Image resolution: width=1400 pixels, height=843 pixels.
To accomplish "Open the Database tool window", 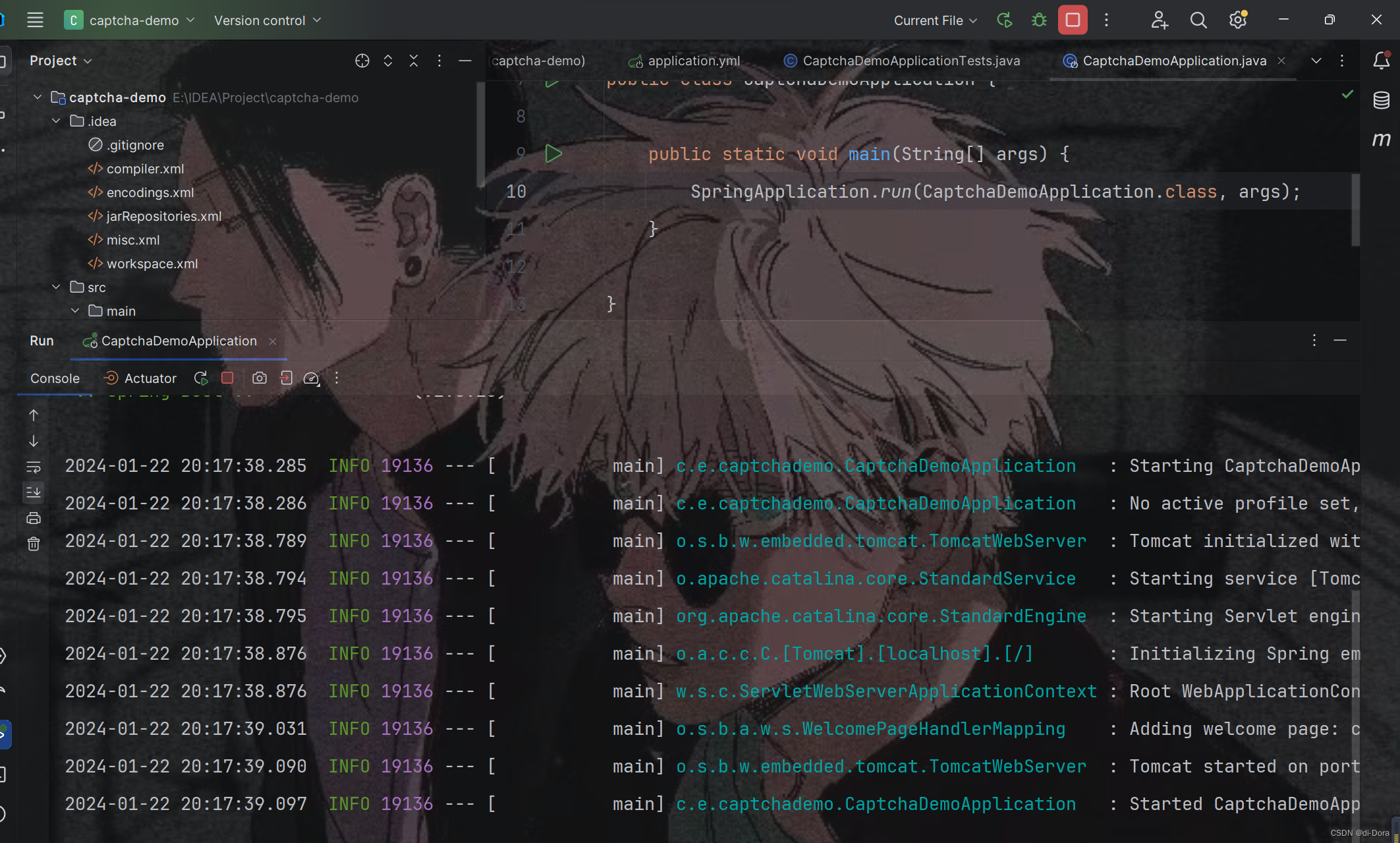I will click(1382, 100).
